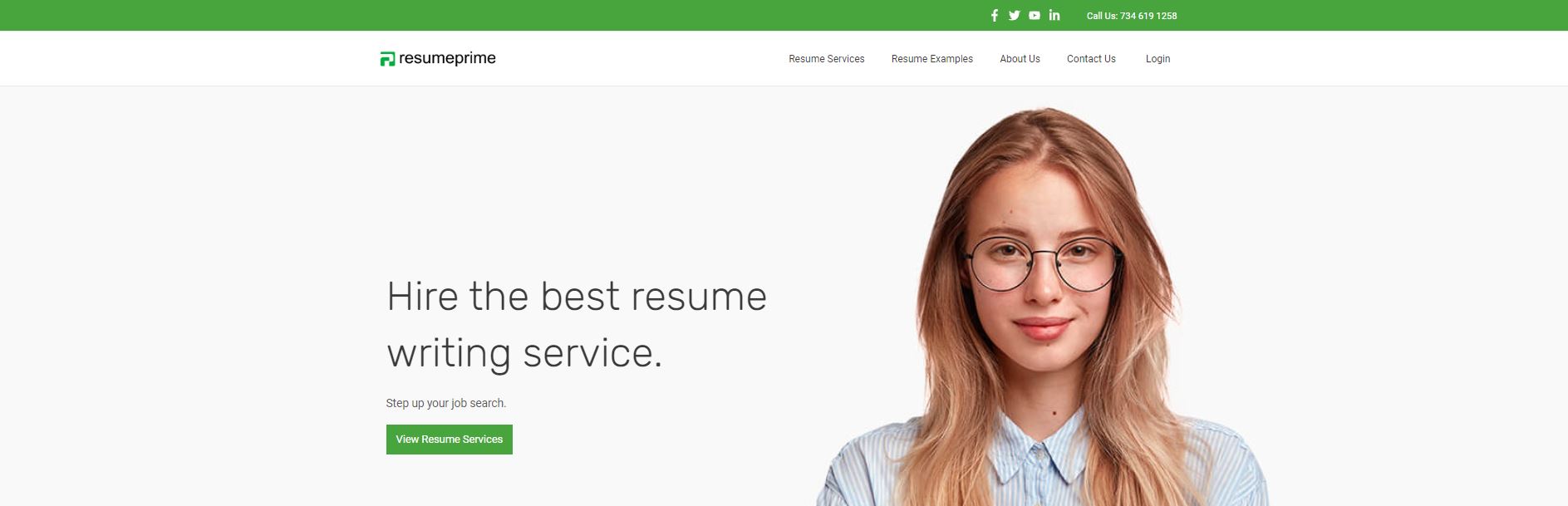Open the Contact Us page
The image size is (1568, 506).
(1091, 59)
